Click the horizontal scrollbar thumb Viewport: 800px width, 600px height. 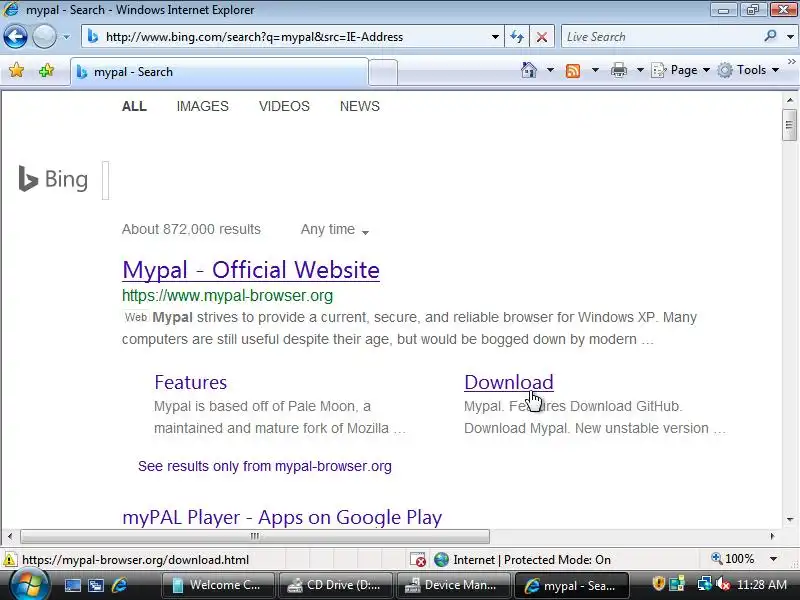click(255, 536)
